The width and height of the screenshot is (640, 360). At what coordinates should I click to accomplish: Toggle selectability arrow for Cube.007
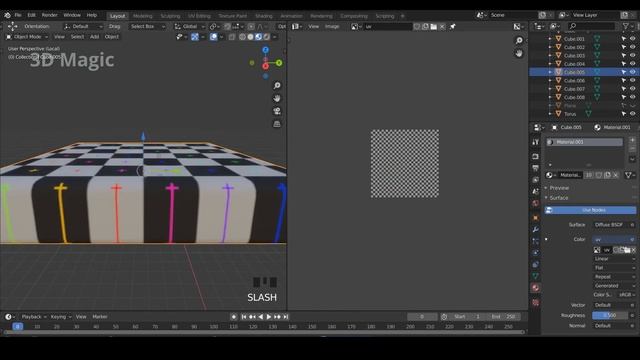point(624,89)
